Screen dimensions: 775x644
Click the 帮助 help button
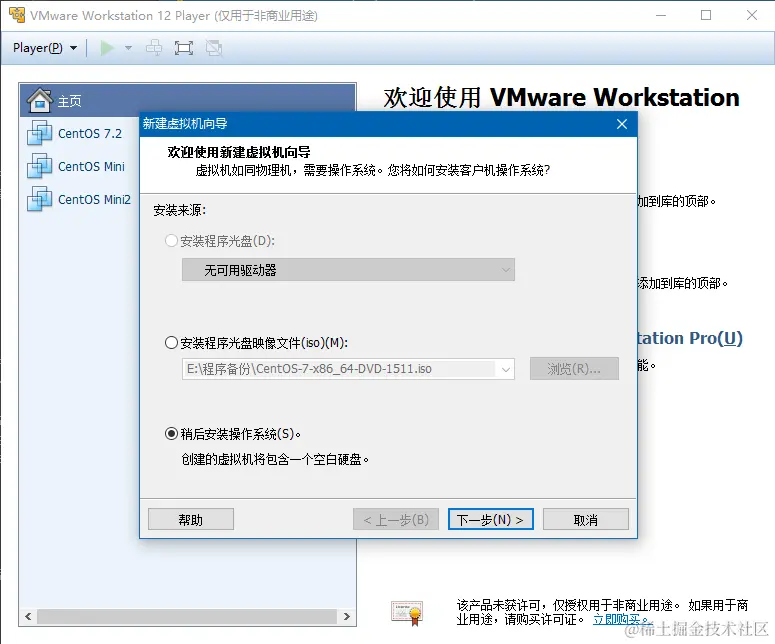(x=191, y=519)
